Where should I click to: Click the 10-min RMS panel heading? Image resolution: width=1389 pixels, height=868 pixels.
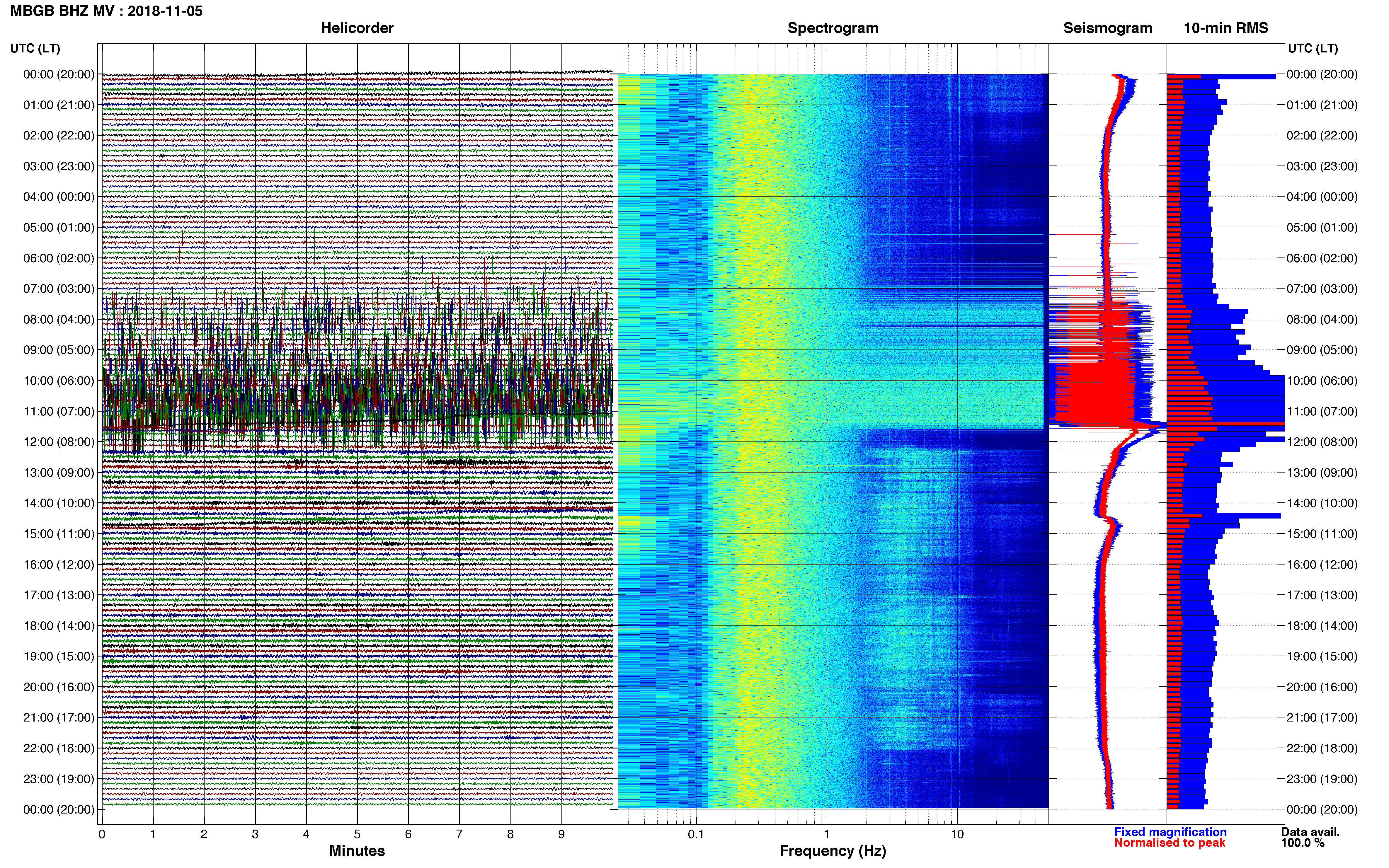(x=1226, y=28)
